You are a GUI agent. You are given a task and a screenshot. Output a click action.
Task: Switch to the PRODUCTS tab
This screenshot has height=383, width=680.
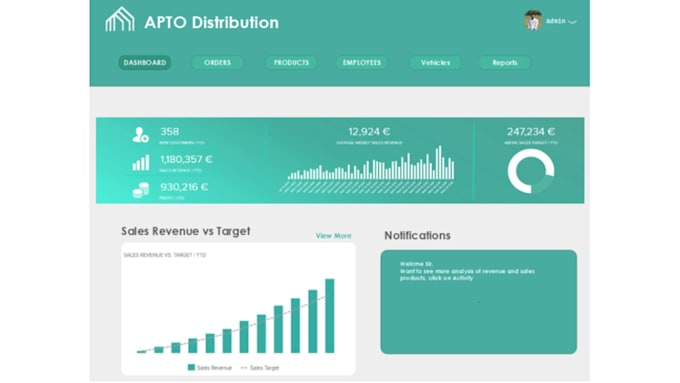pyautogui.click(x=291, y=62)
